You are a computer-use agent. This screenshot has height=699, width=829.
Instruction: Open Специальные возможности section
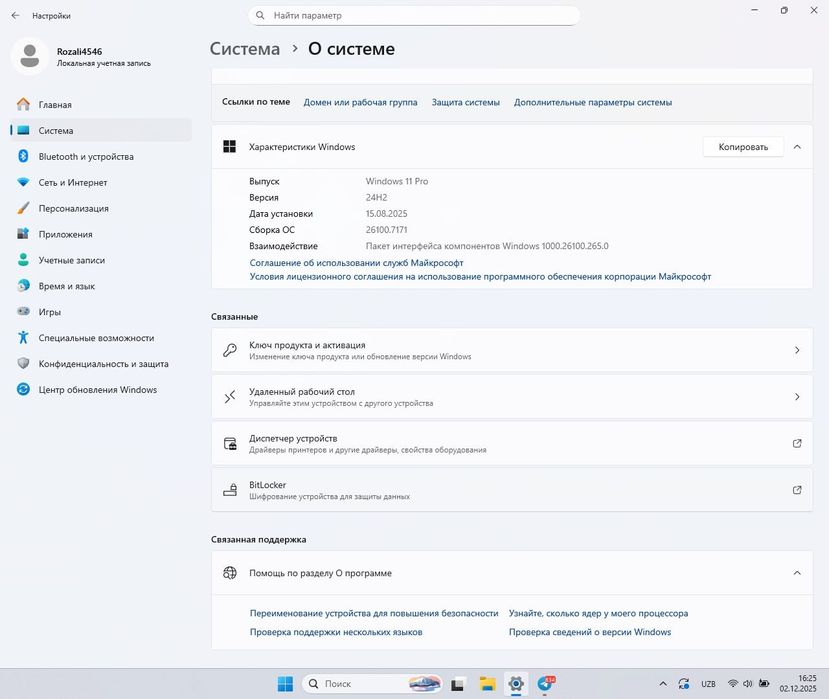(100, 338)
